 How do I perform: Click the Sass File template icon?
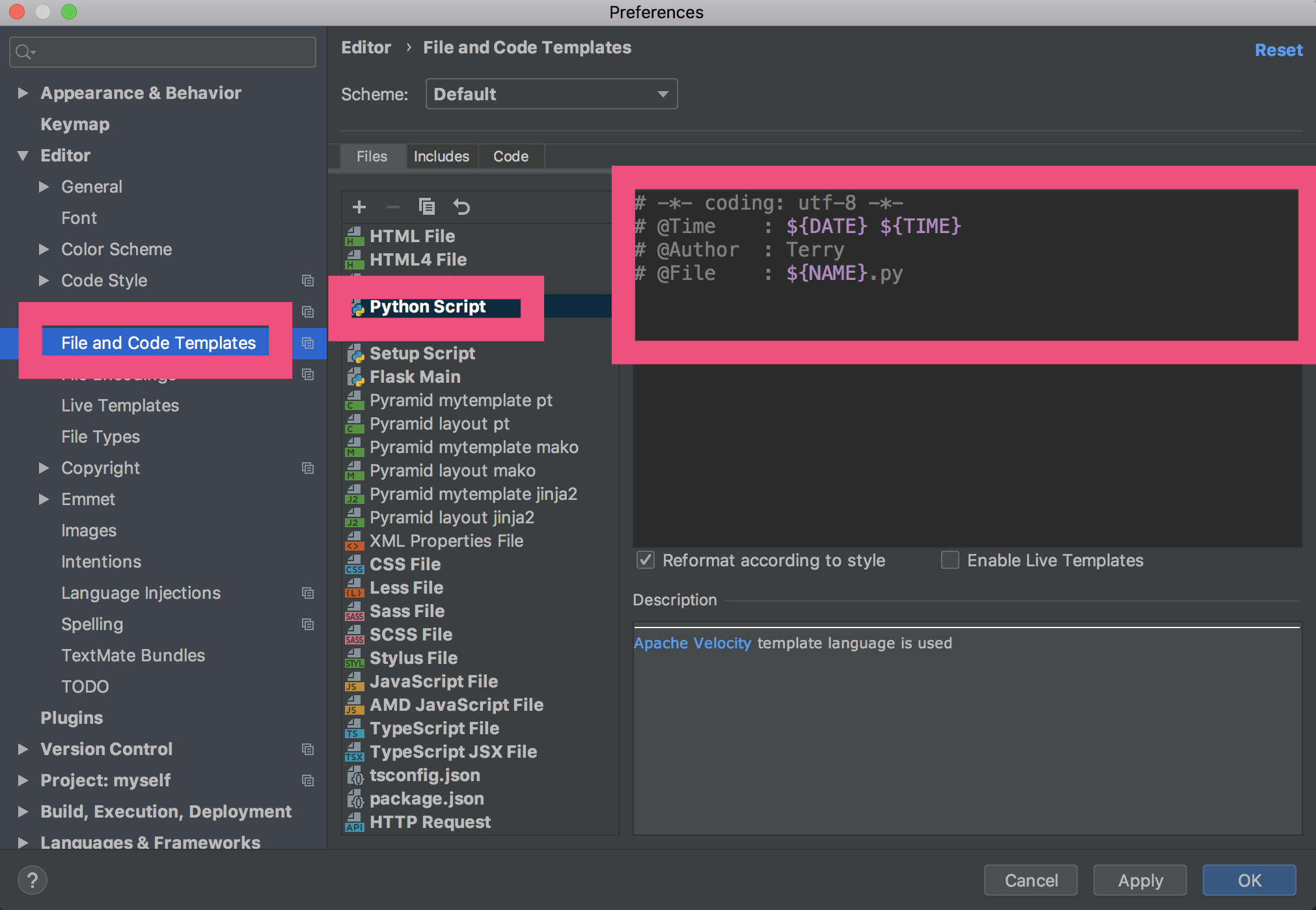click(x=354, y=611)
